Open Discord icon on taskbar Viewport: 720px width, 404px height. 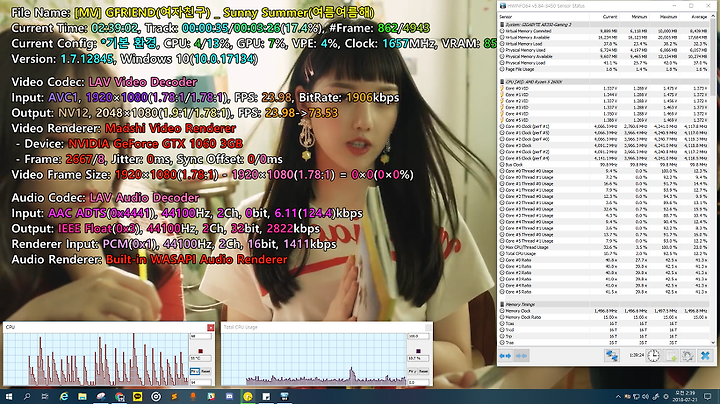230,396
